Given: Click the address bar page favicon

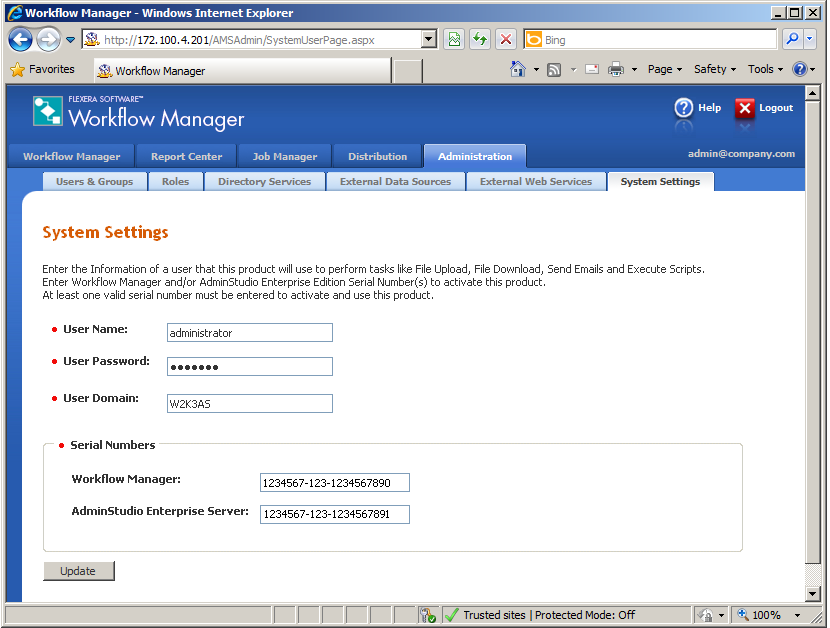Looking at the screenshot, I should click(92, 39).
